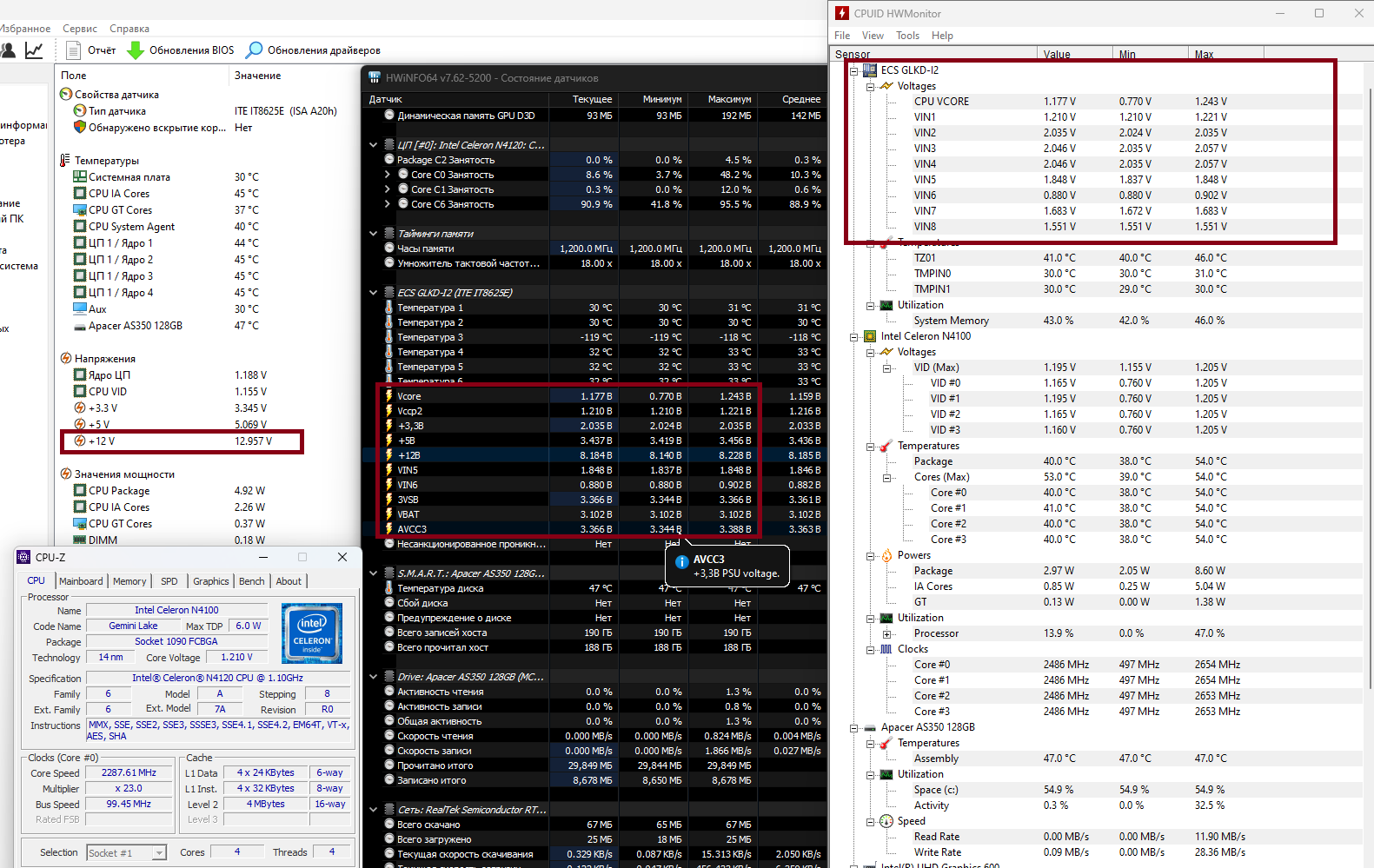Open the View menu in HWMonitor

(x=873, y=36)
